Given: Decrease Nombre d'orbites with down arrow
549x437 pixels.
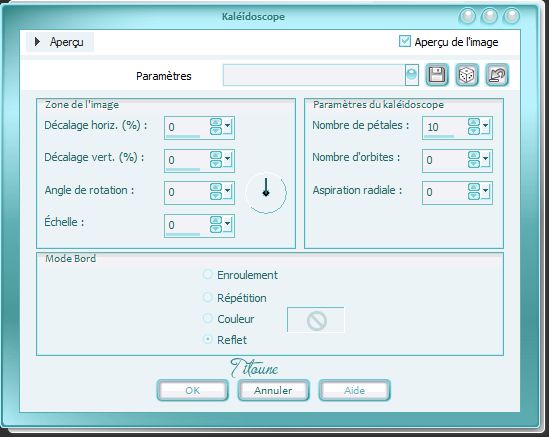Looking at the screenshot, I should pos(474,164).
